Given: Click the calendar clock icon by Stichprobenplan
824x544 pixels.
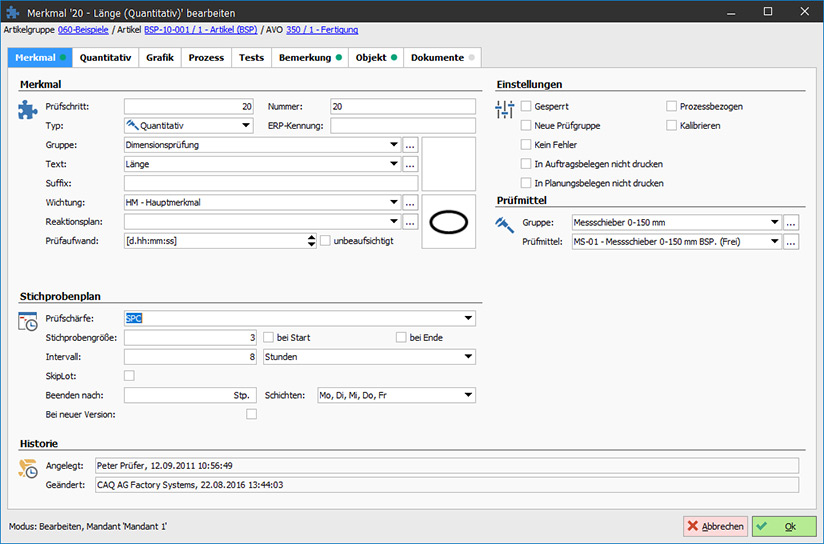Looking at the screenshot, I should coord(27,321).
